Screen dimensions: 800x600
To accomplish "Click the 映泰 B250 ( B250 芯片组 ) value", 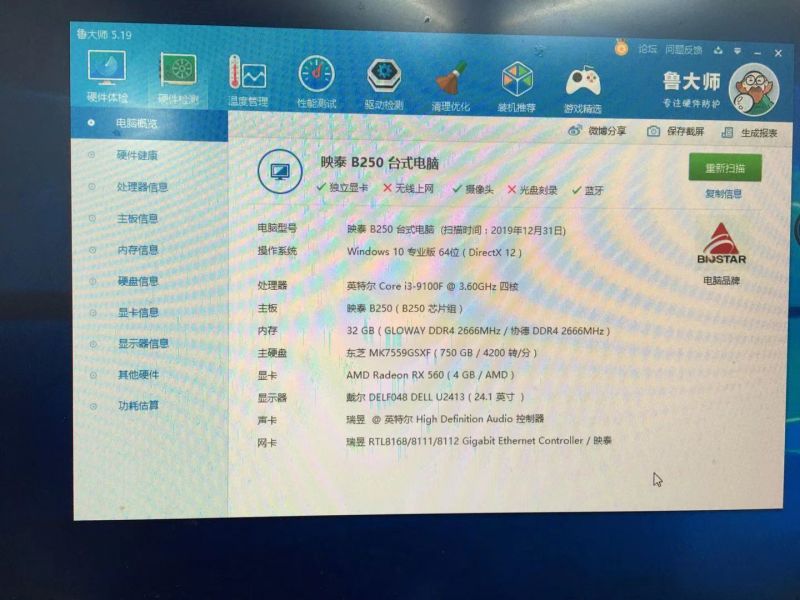I will point(405,309).
